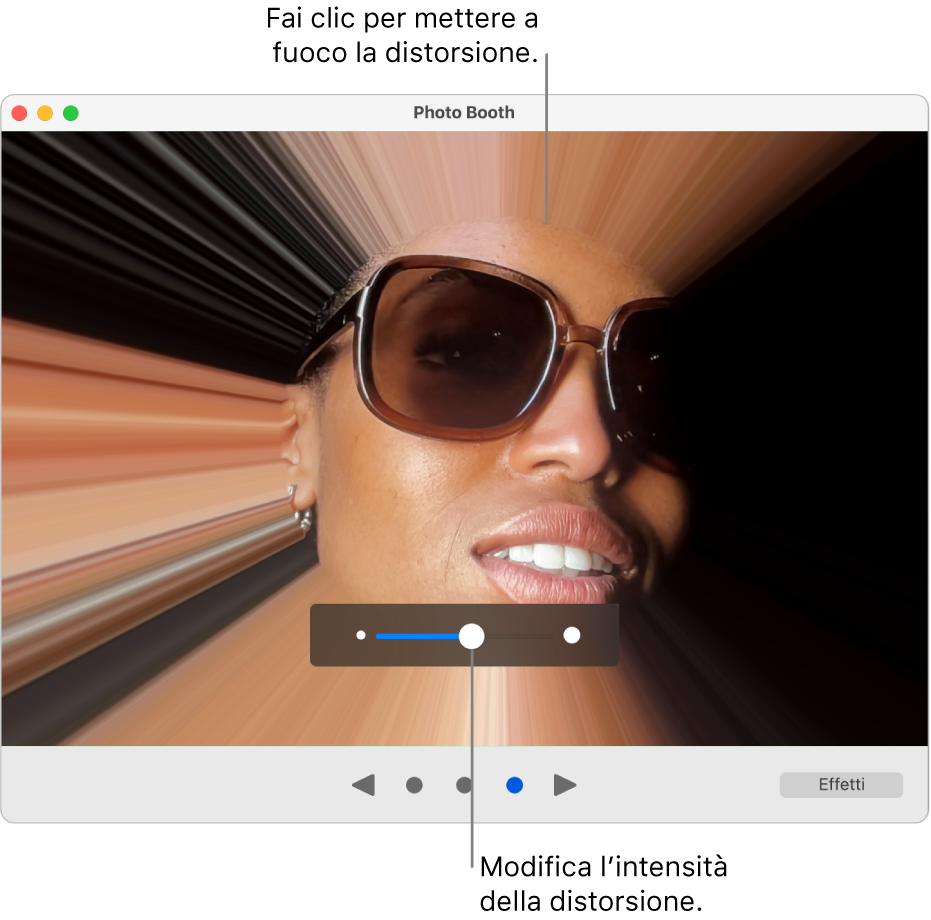
Task: Click the large-dot maximum end of slider
Action: tap(572, 636)
